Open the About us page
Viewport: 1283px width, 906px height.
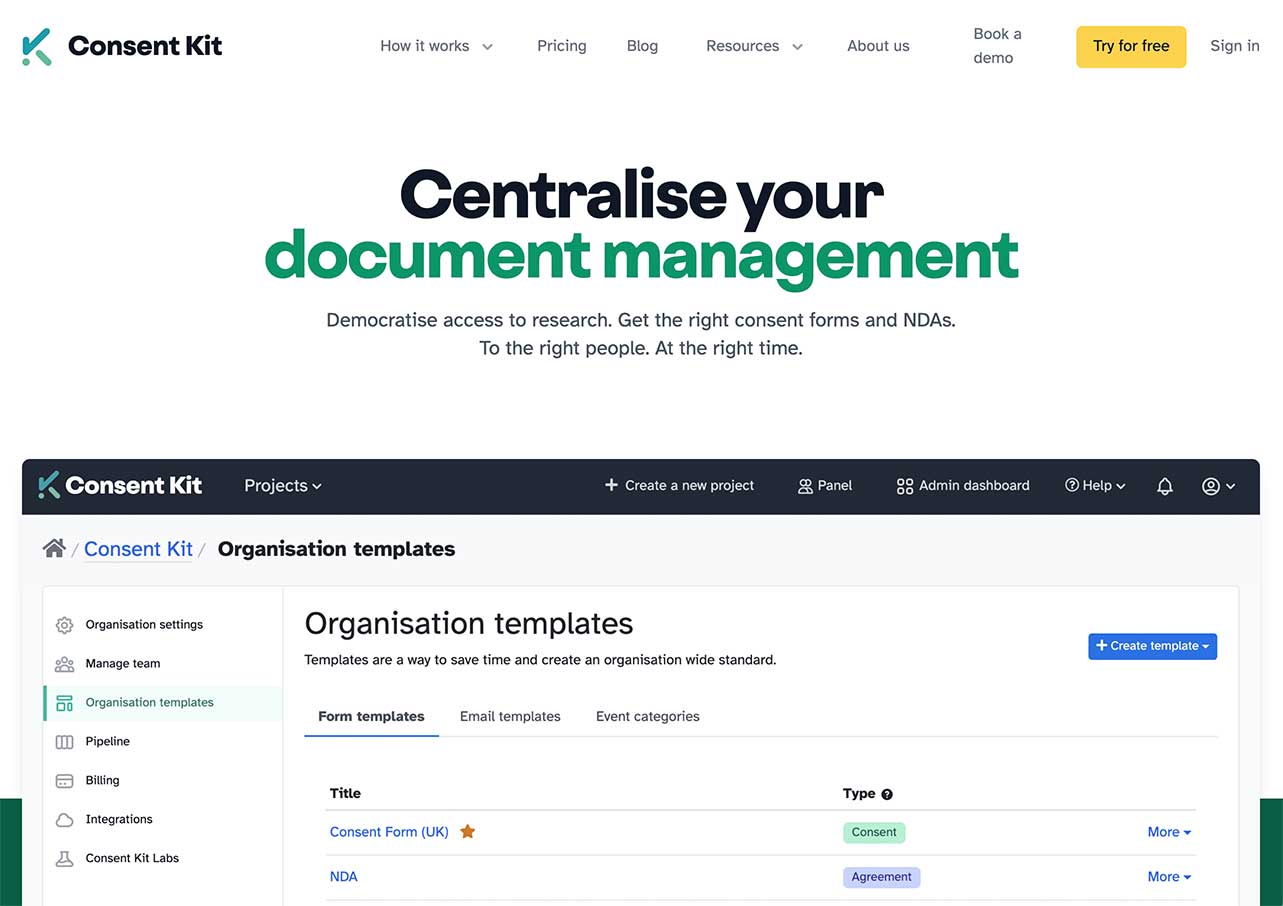click(878, 46)
